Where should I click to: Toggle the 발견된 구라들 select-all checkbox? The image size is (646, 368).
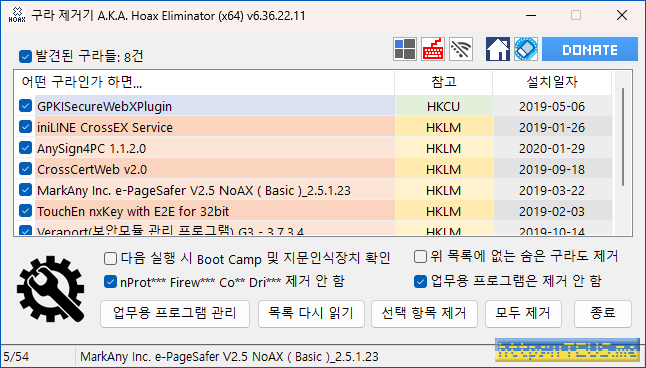25,56
